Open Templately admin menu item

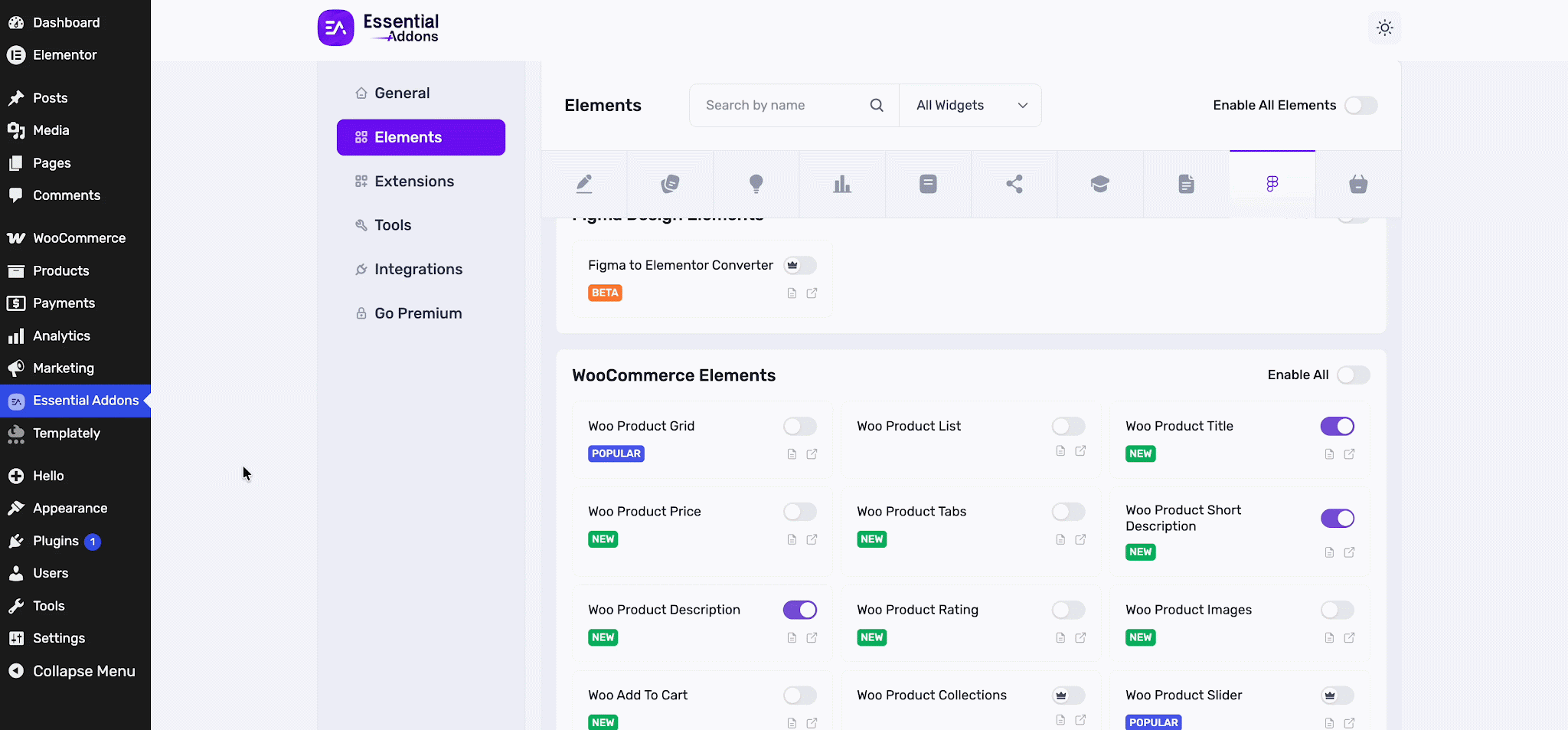[75, 434]
